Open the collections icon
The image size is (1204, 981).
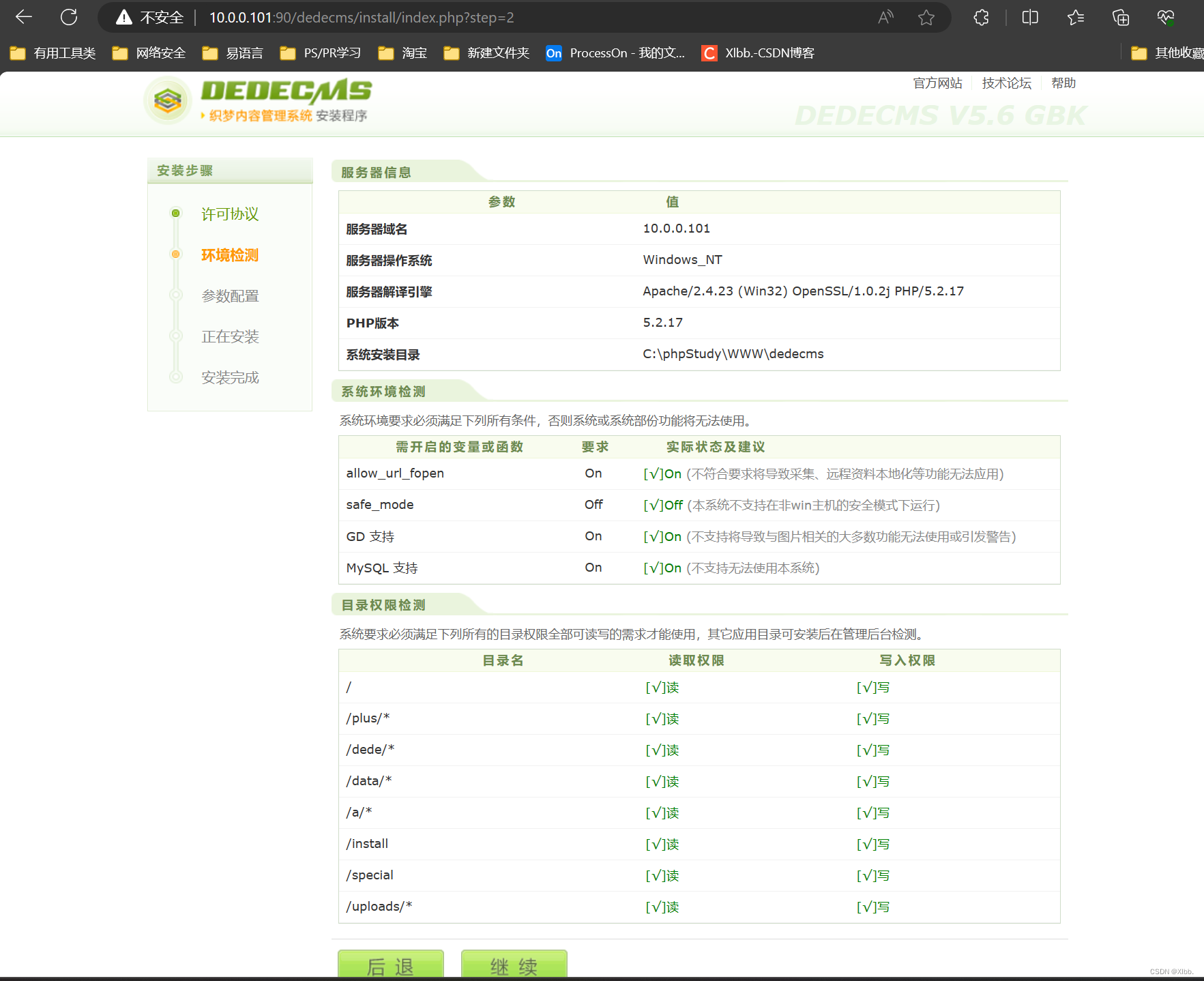[1121, 18]
